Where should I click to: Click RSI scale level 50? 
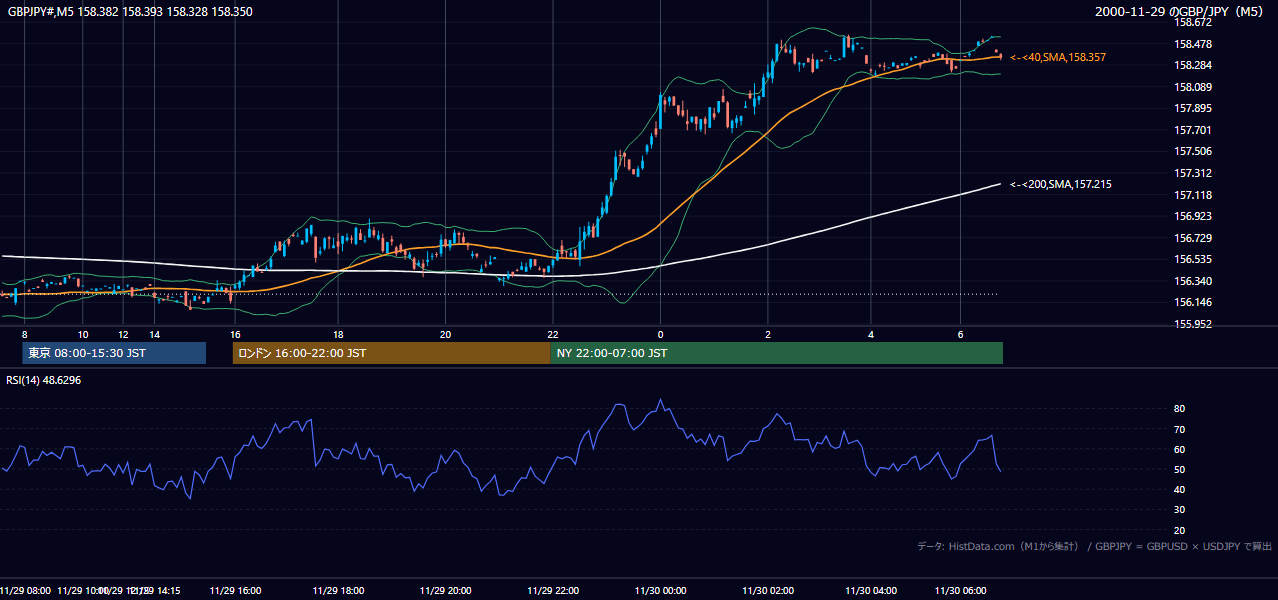(x=1179, y=469)
